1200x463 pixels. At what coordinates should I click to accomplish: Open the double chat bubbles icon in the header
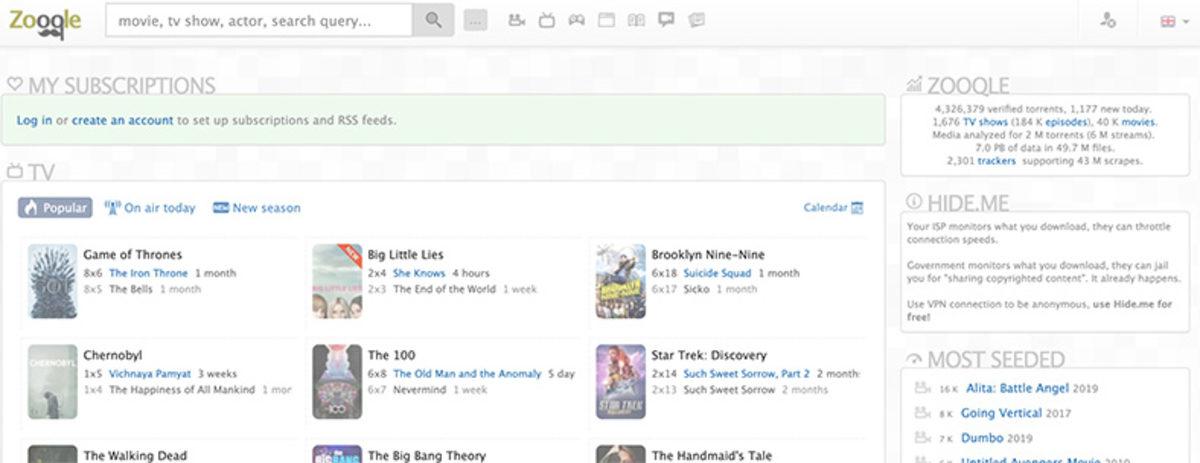(x=697, y=20)
